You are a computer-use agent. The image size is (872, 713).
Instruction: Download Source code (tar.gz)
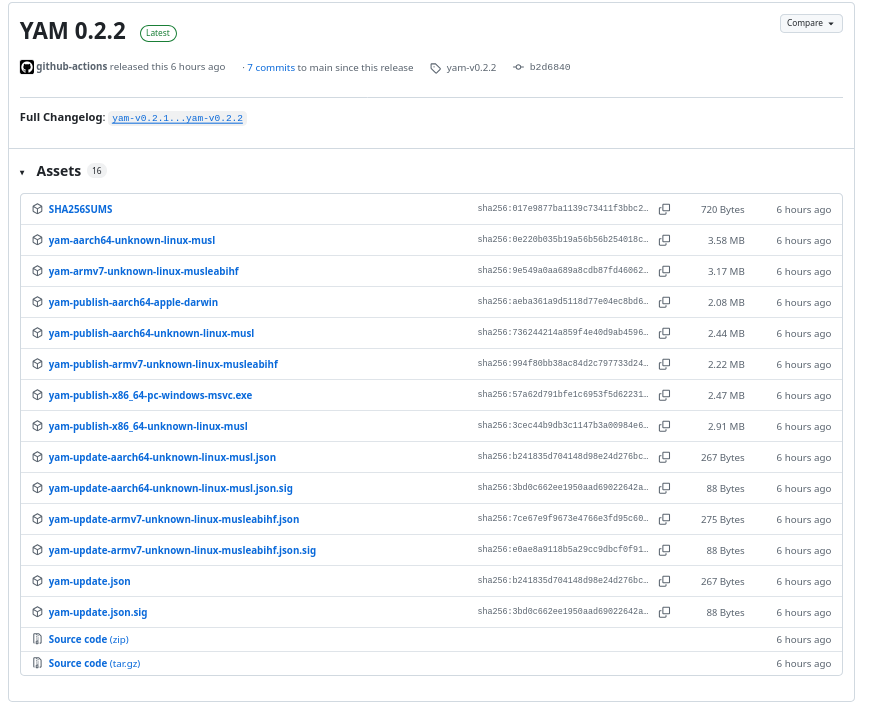coord(95,664)
